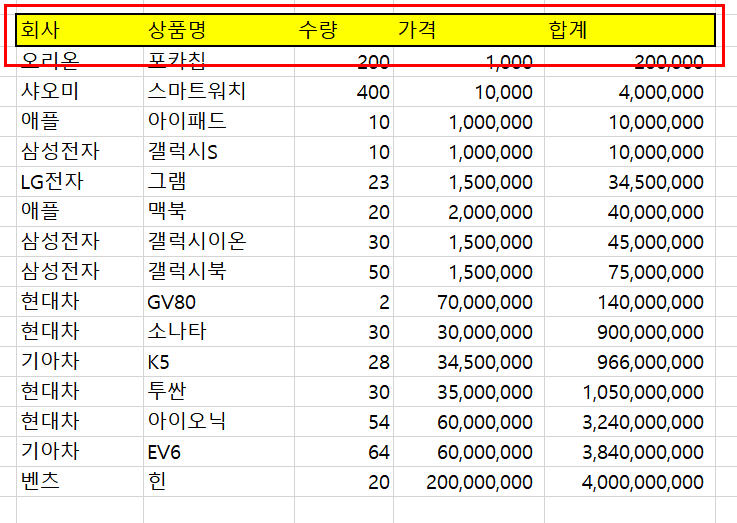This screenshot has width=737, height=523.
Task: Select the EV6 product cell
Action: pyautogui.click(x=219, y=452)
